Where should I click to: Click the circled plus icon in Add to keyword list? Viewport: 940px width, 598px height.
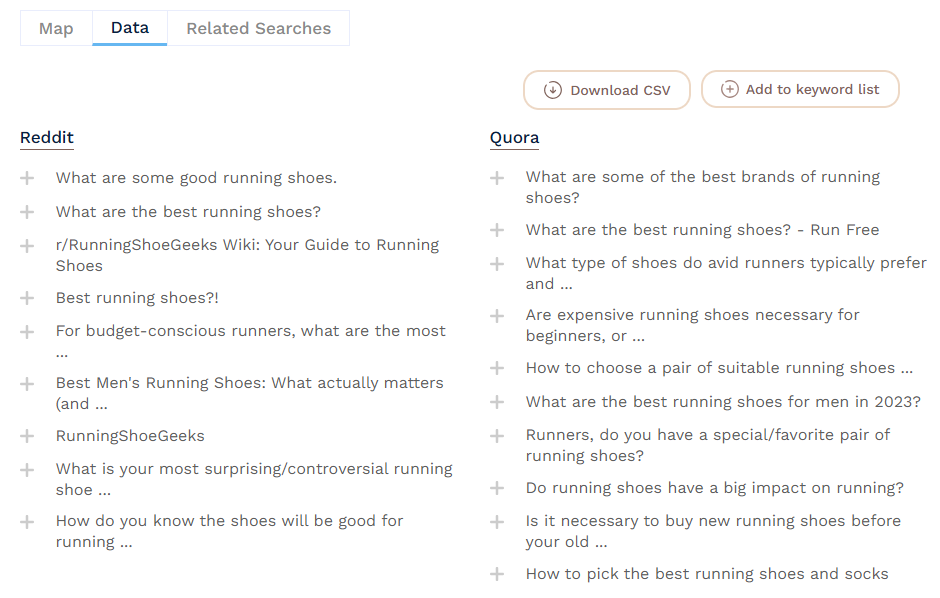click(730, 89)
